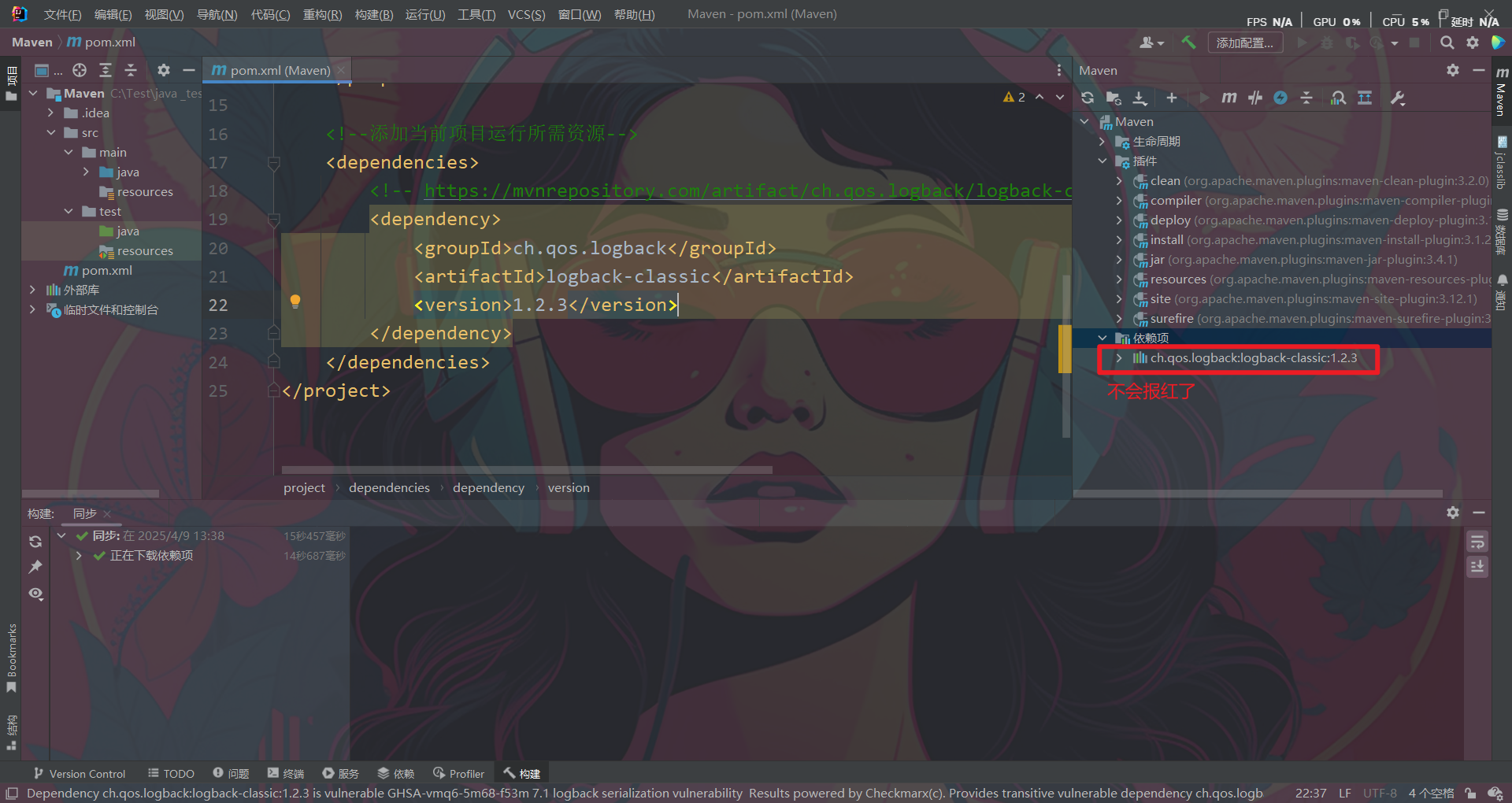This screenshot has width=1512, height=803.
Task: Open editor tabs more options menu
Action: coord(1059,70)
